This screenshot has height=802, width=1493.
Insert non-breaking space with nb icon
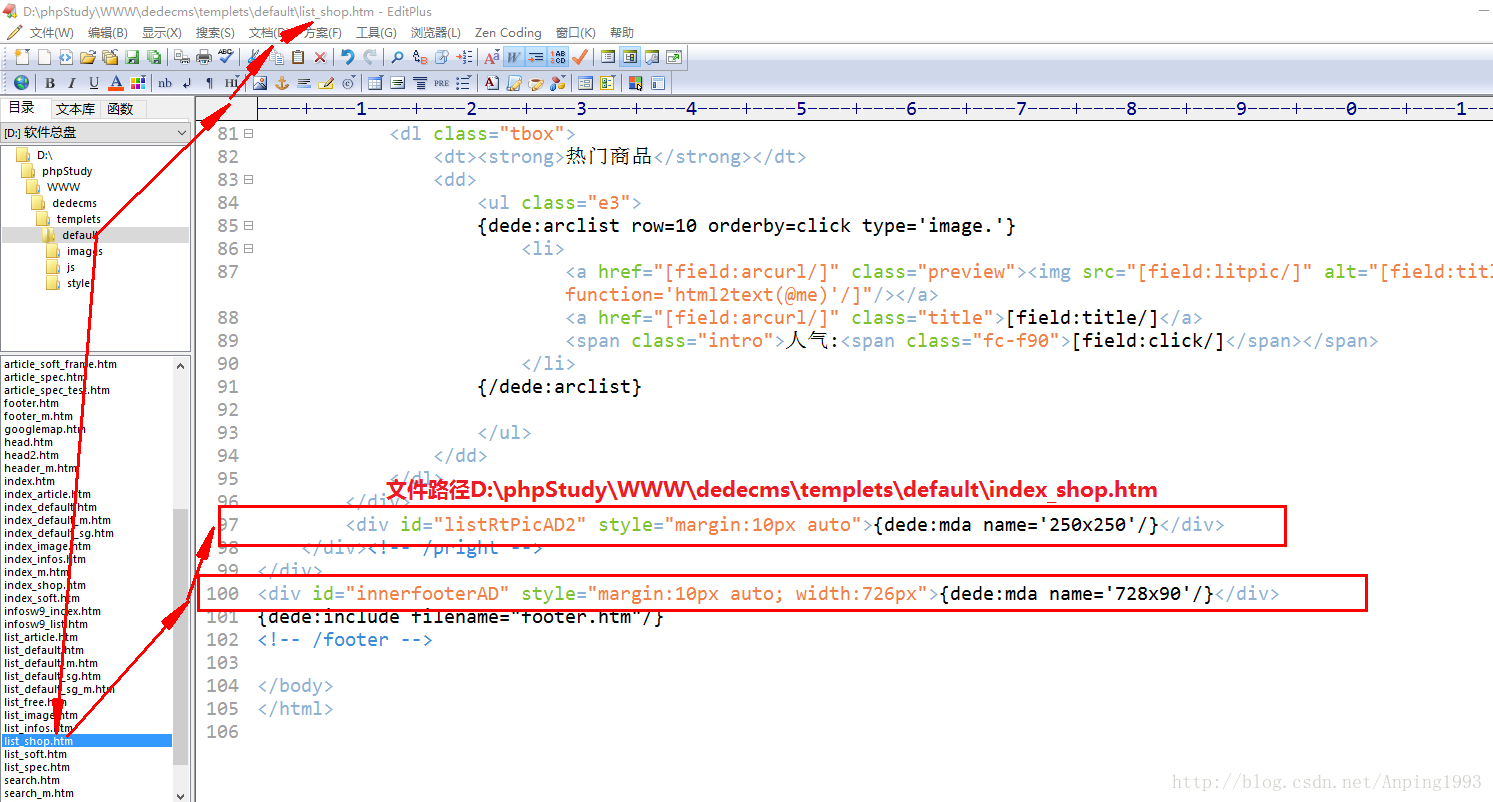coord(164,83)
